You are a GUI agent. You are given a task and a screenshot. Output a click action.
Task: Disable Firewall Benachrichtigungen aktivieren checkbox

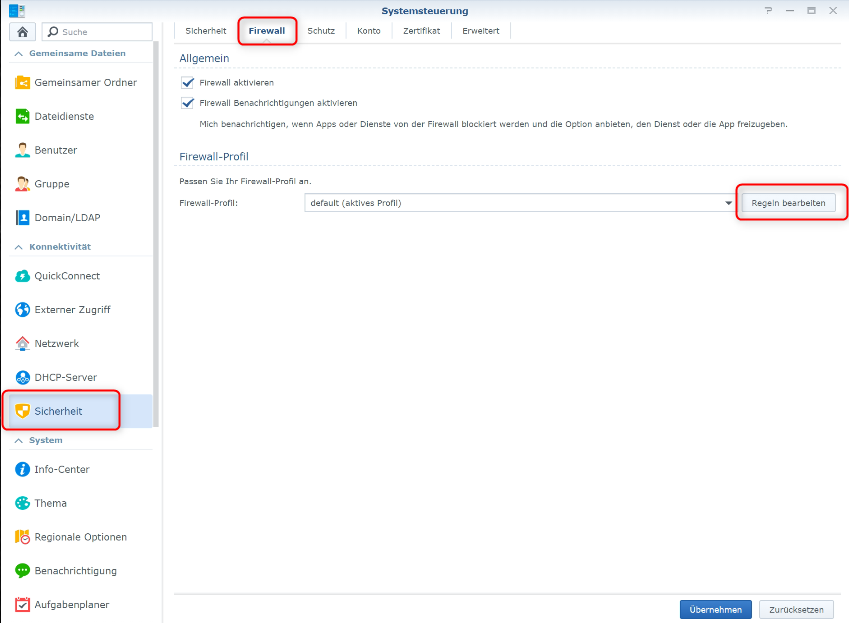[187, 103]
